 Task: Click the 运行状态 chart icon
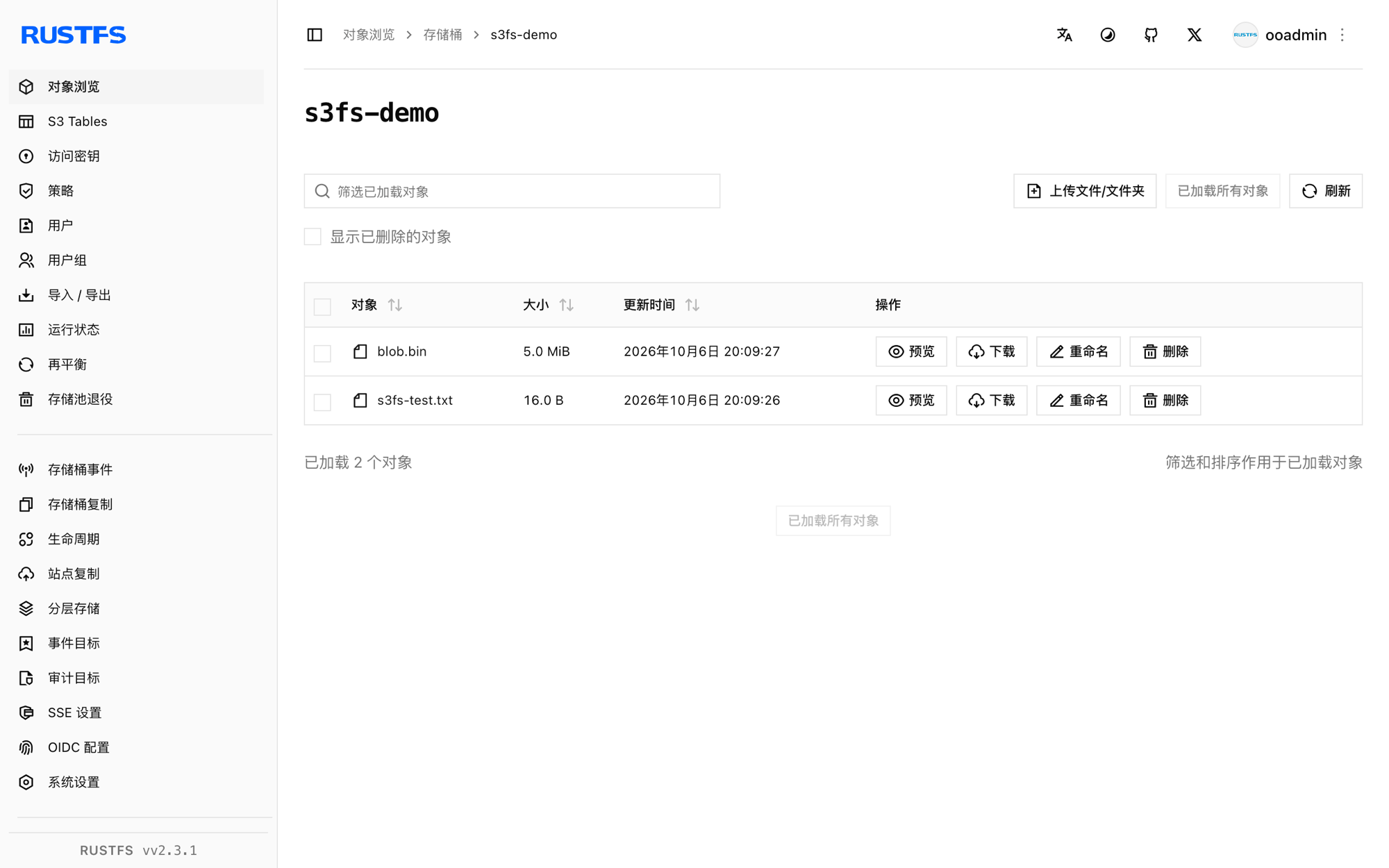(26, 330)
